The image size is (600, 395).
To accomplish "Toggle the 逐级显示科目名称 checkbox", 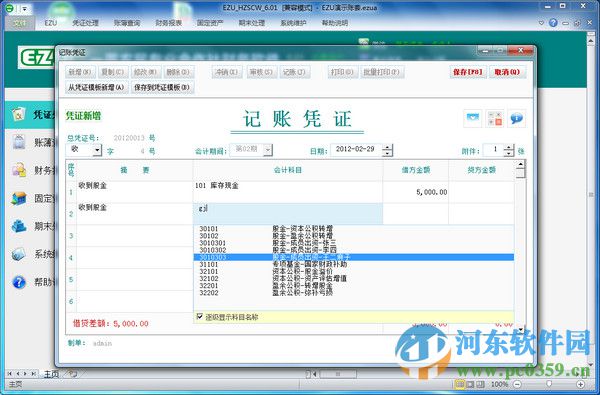I will pyautogui.click(x=199, y=316).
